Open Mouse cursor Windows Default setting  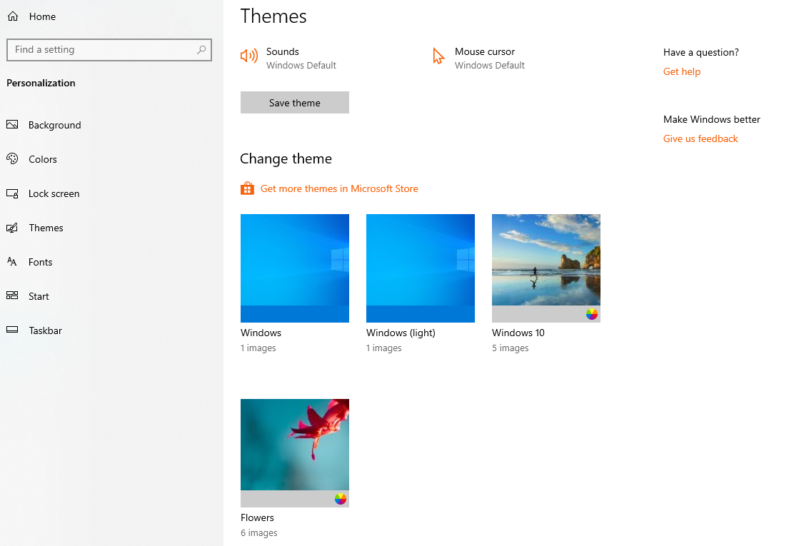click(x=478, y=58)
